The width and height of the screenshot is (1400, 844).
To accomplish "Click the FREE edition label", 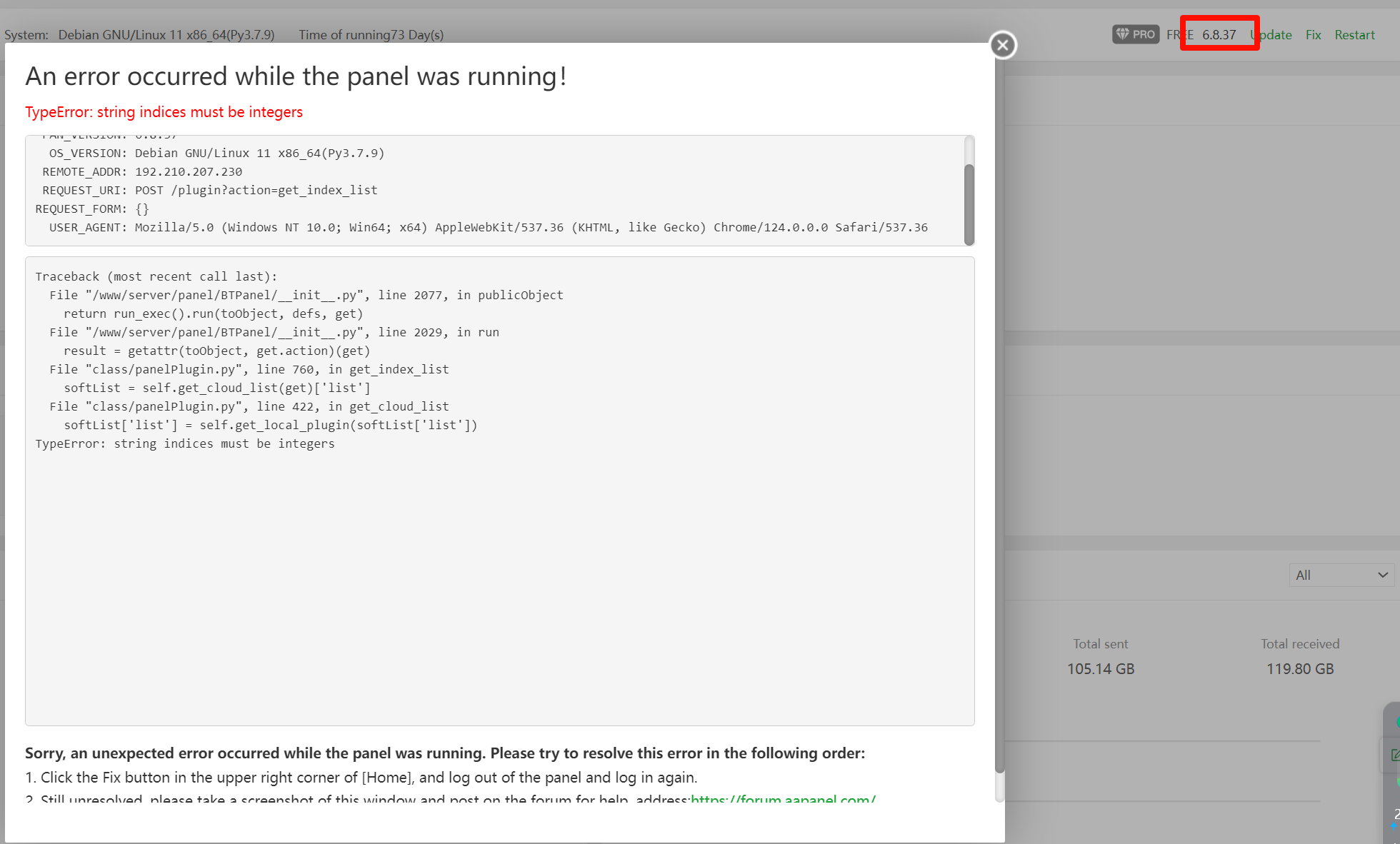I will pyautogui.click(x=1179, y=34).
